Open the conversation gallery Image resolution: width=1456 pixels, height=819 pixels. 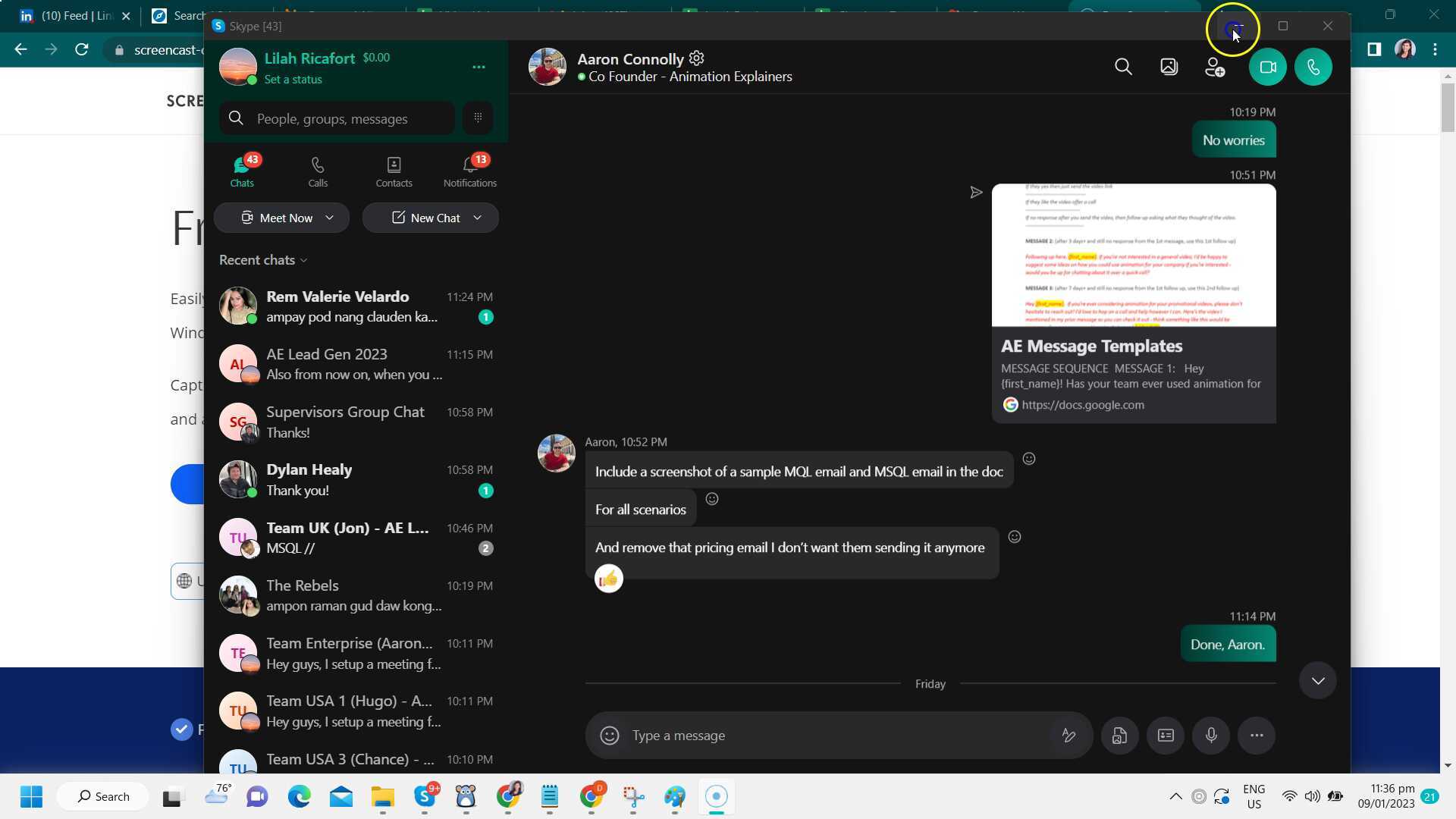coord(1169,67)
